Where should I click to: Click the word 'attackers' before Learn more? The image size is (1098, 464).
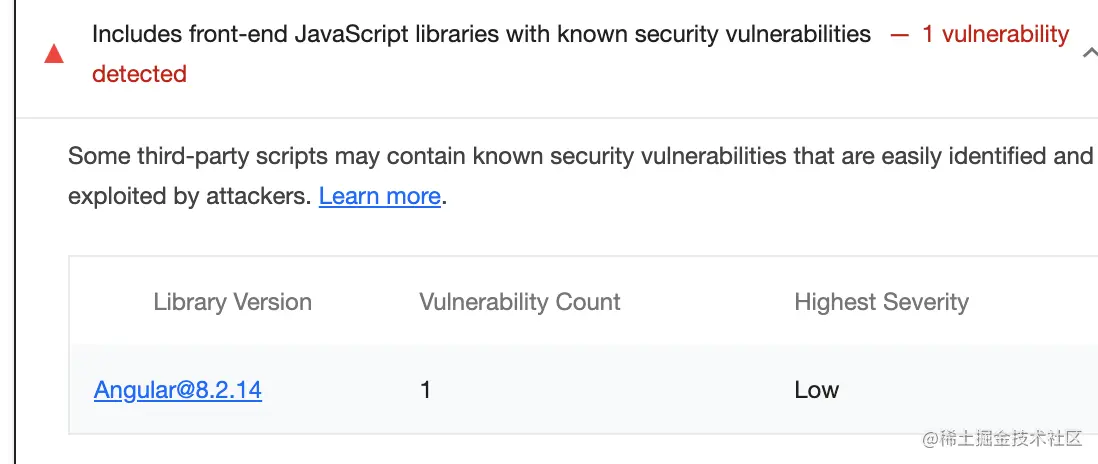pyautogui.click(x=262, y=196)
